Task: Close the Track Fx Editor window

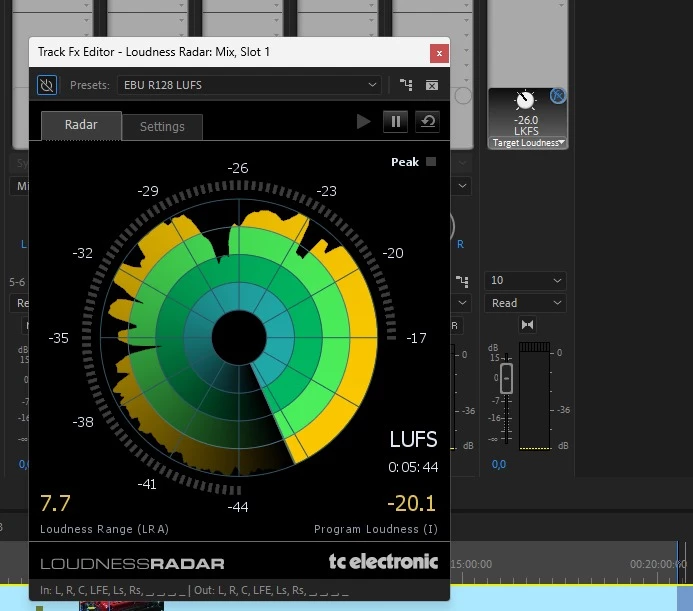Action: click(439, 53)
